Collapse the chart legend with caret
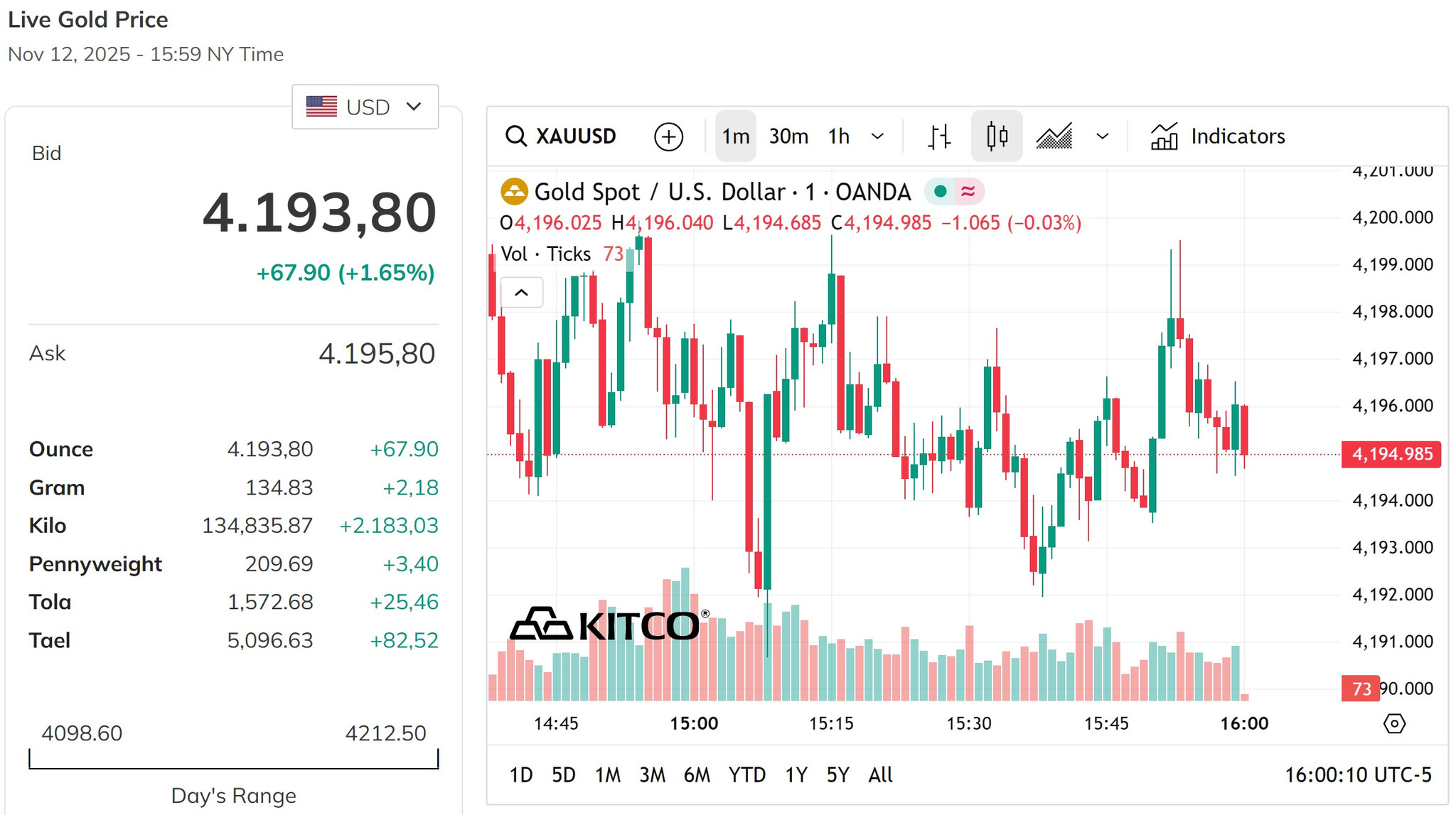Screen dimensions: 1456x815 pyautogui.click(x=521, y=292)
